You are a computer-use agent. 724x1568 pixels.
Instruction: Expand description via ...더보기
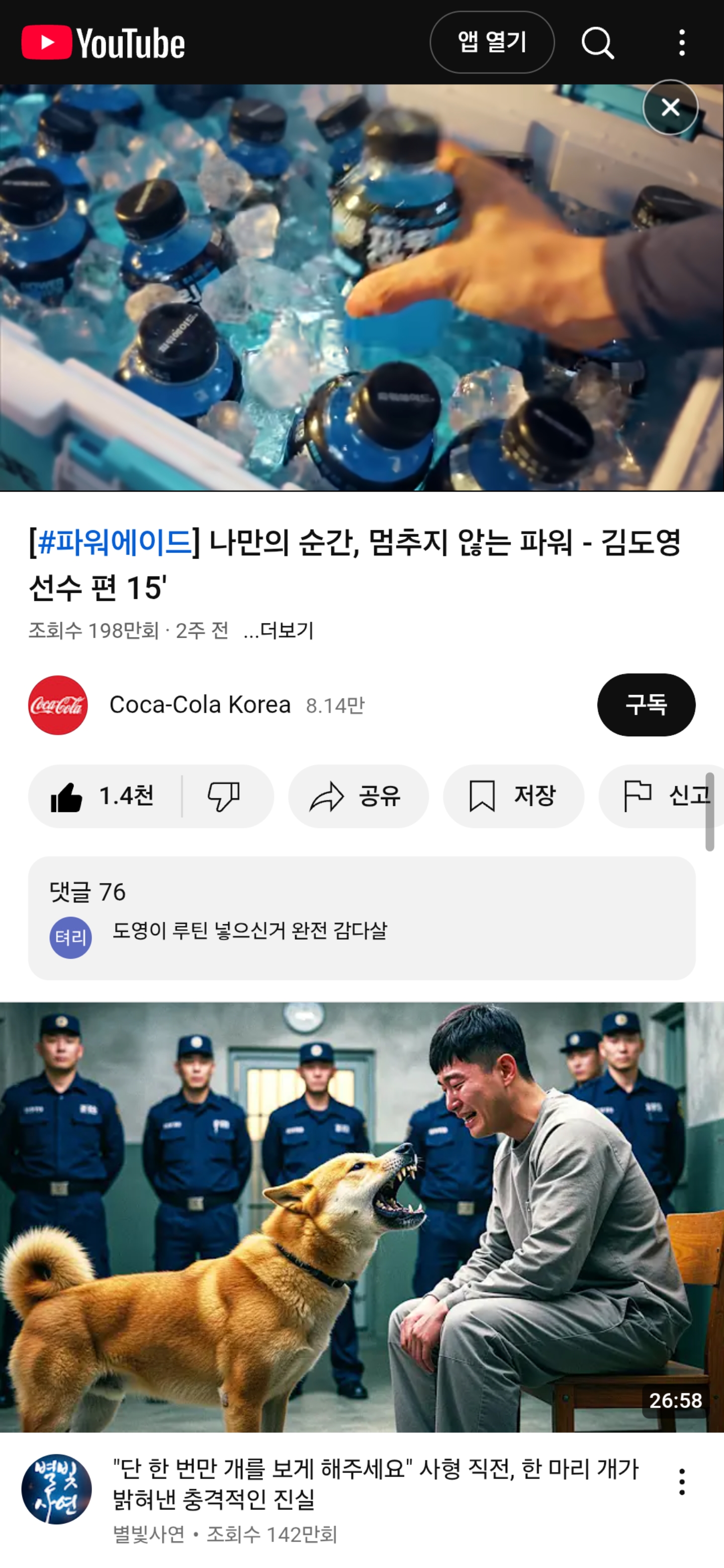(x=278, y=631)
